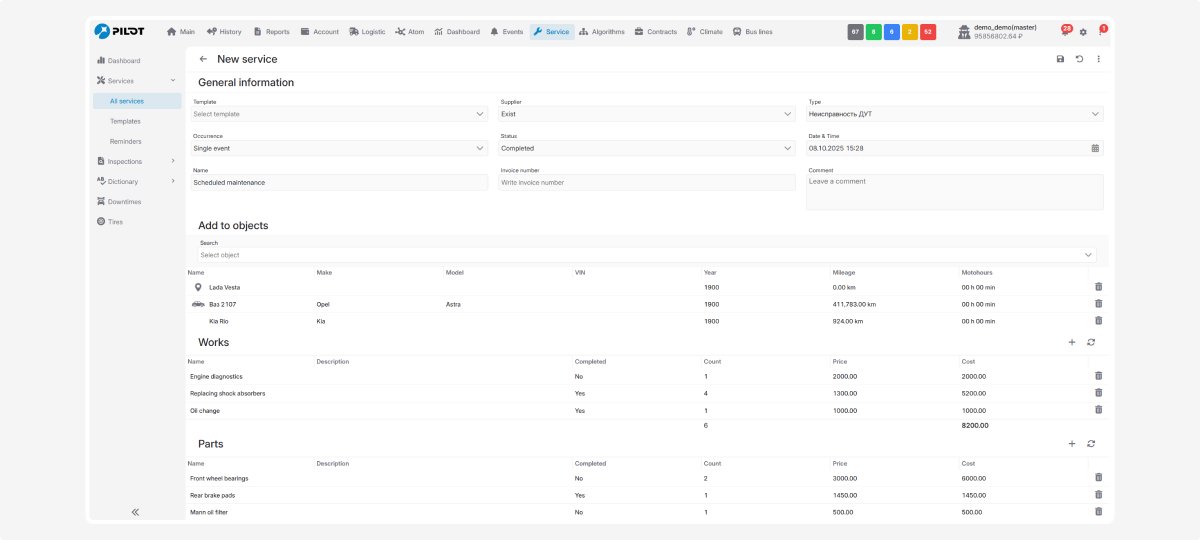Click the red 52 status counter badge
1200x540 pixels.
pos(927,32)
